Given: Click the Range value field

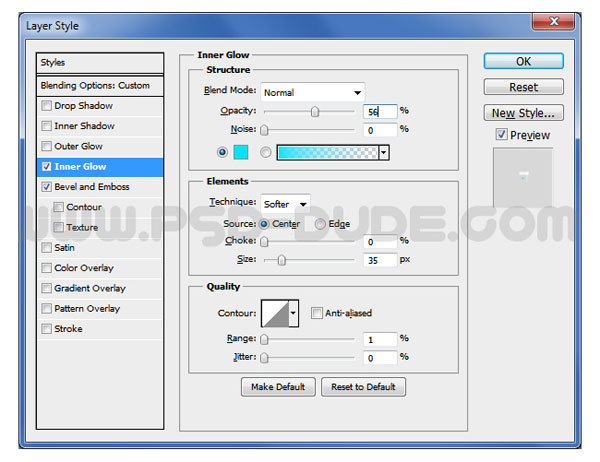Looking at the screenshot, I should pos(380,340).
